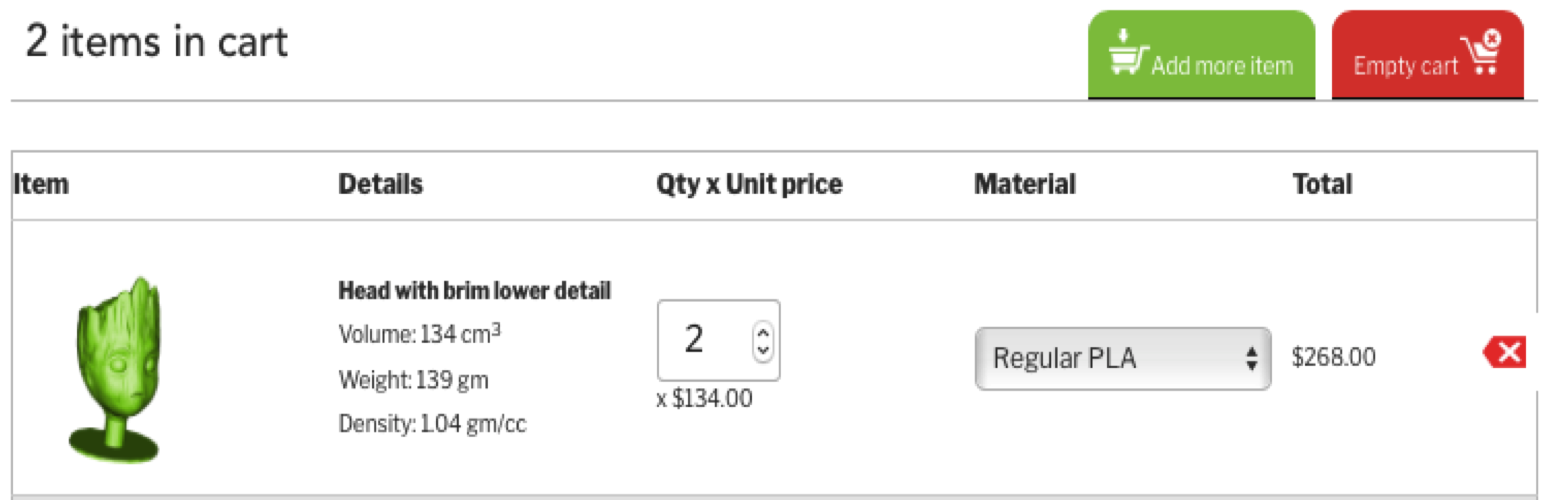The image size is (1544, 500).
Task: Click the cart icon on Empty cart
Action: [1481, 52]
